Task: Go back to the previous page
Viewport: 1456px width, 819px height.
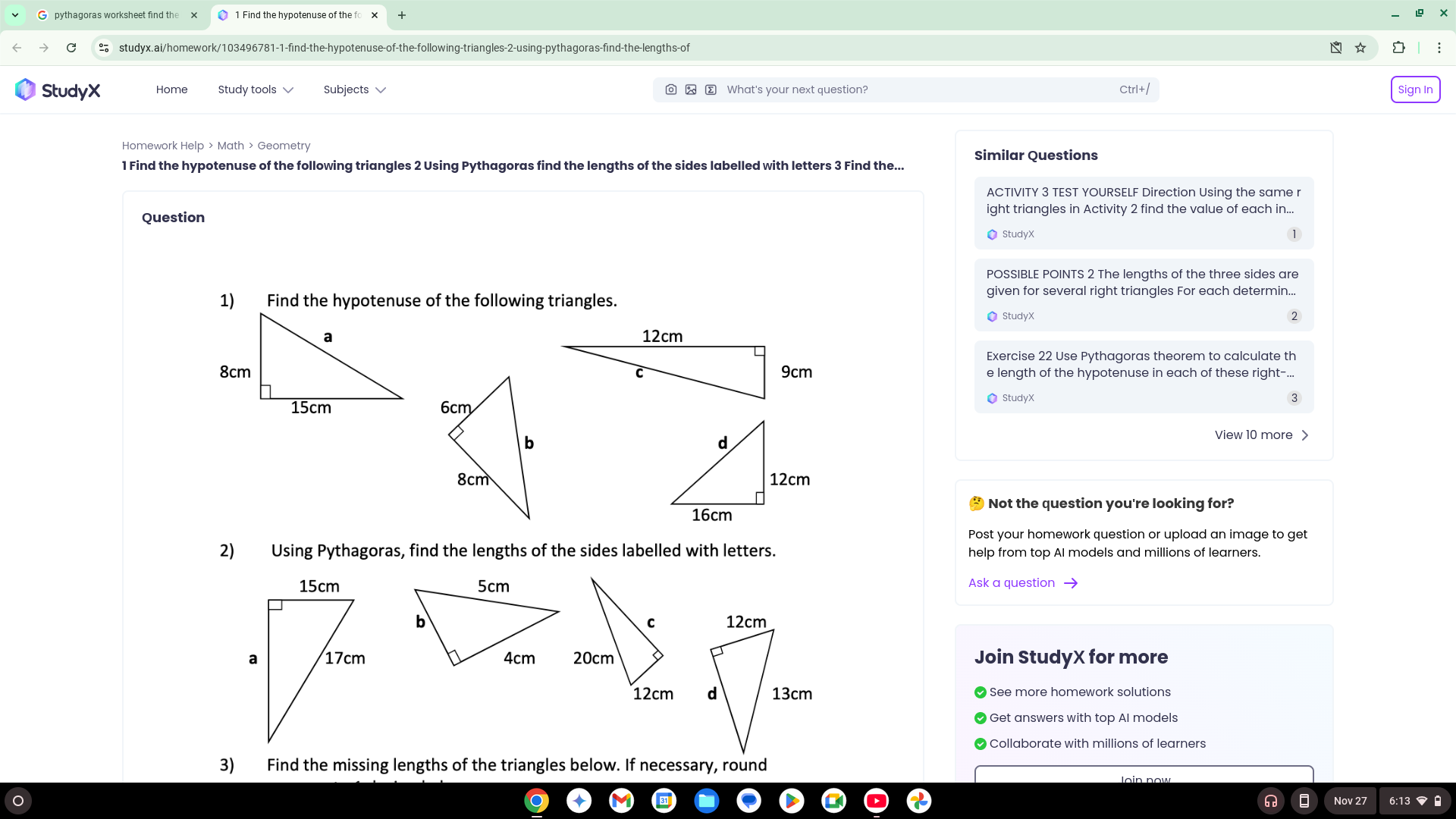Action: pyautogui.click(x=17, y=48)
